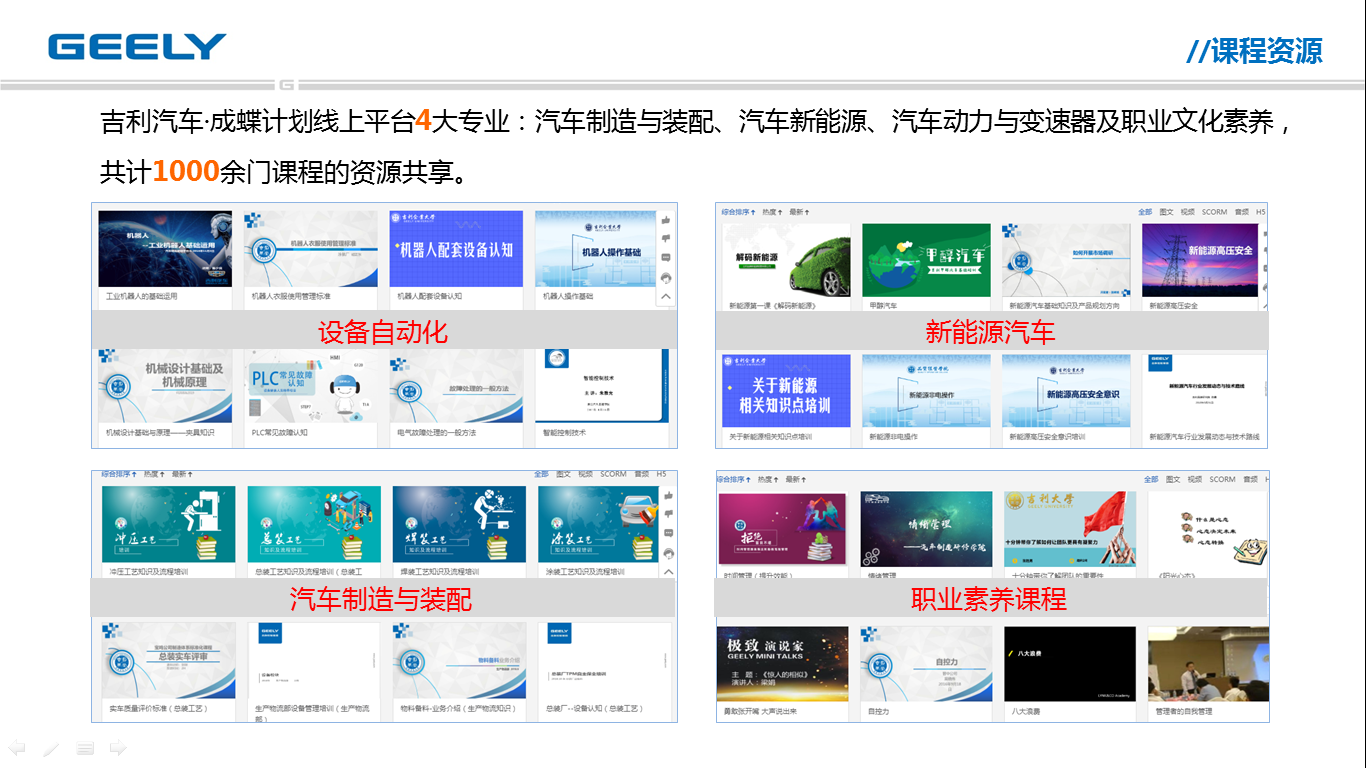Open 机器人操作基础 course thumbnail
Screen dimensions: 1366x768
click(x=596, y=249)
